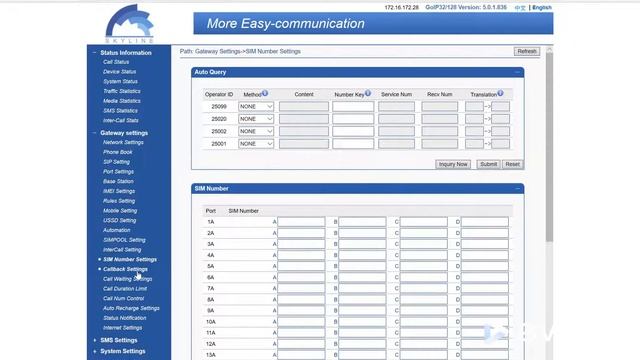
Task: Open the Automation page
Action: point(117,231)
